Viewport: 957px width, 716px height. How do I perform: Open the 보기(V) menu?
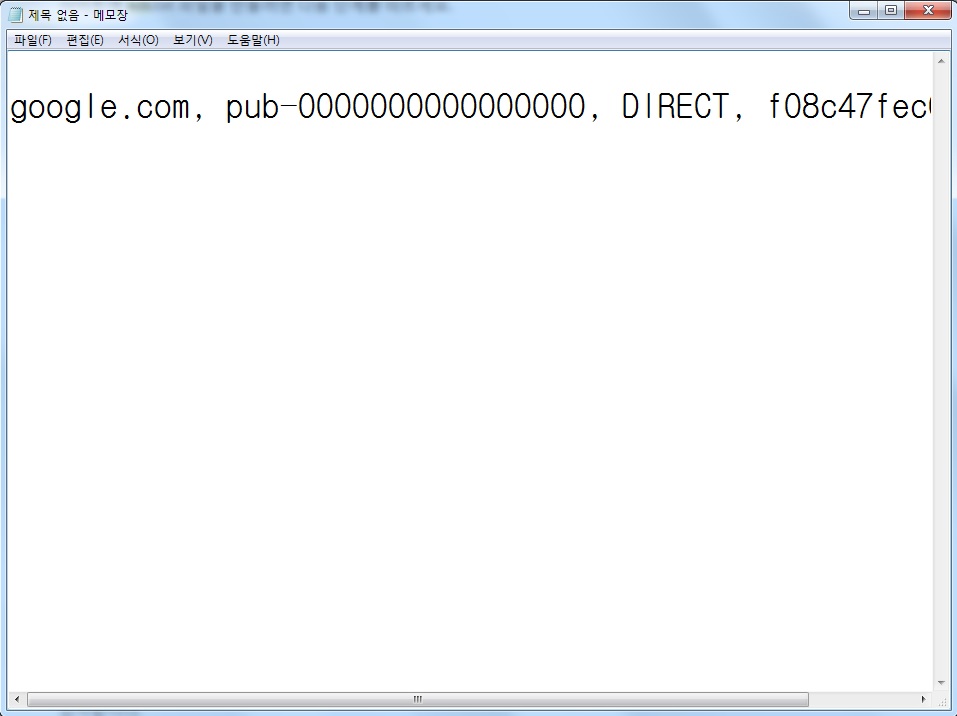[x=193, y=40]
